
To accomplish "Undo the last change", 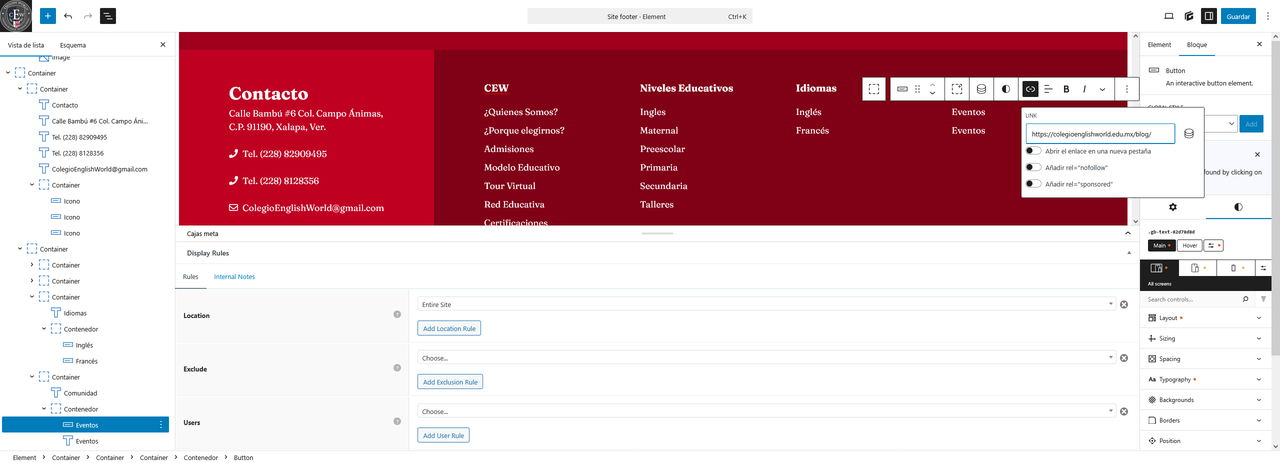I will tap(68, 16).
